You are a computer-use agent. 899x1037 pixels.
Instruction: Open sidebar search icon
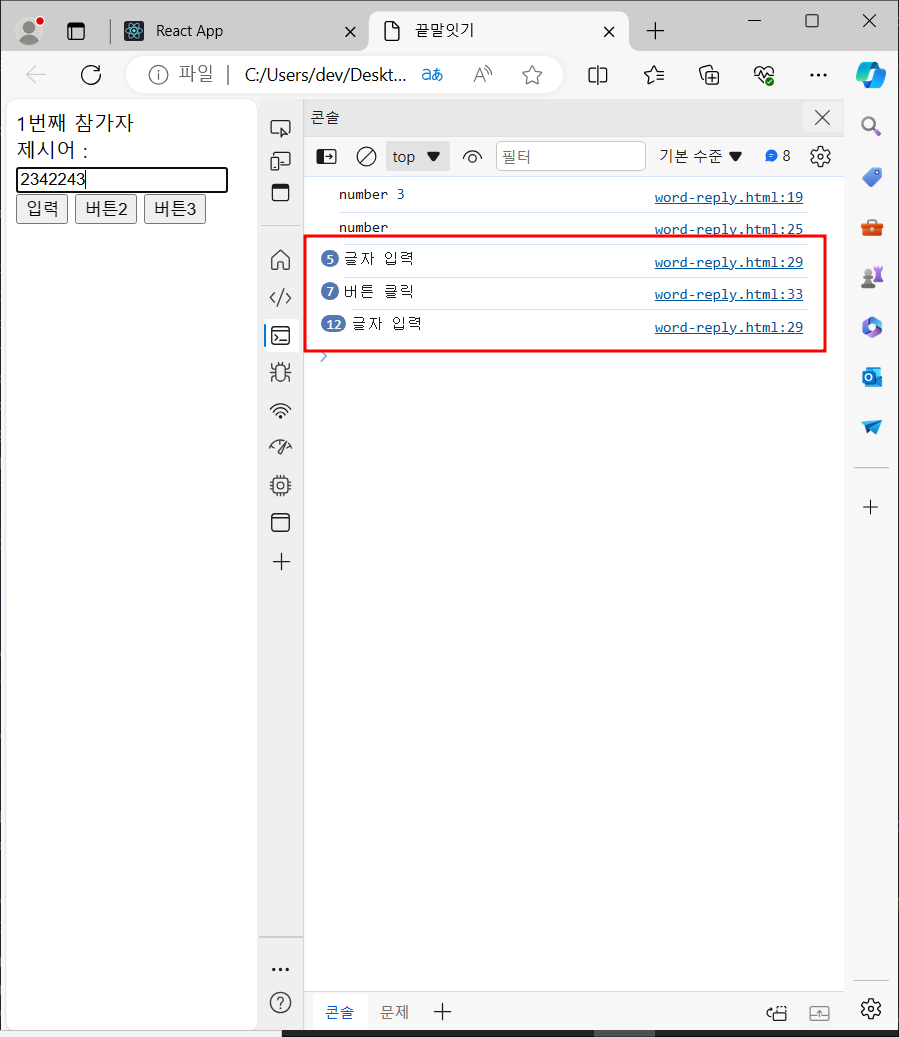tap(871, 126)
